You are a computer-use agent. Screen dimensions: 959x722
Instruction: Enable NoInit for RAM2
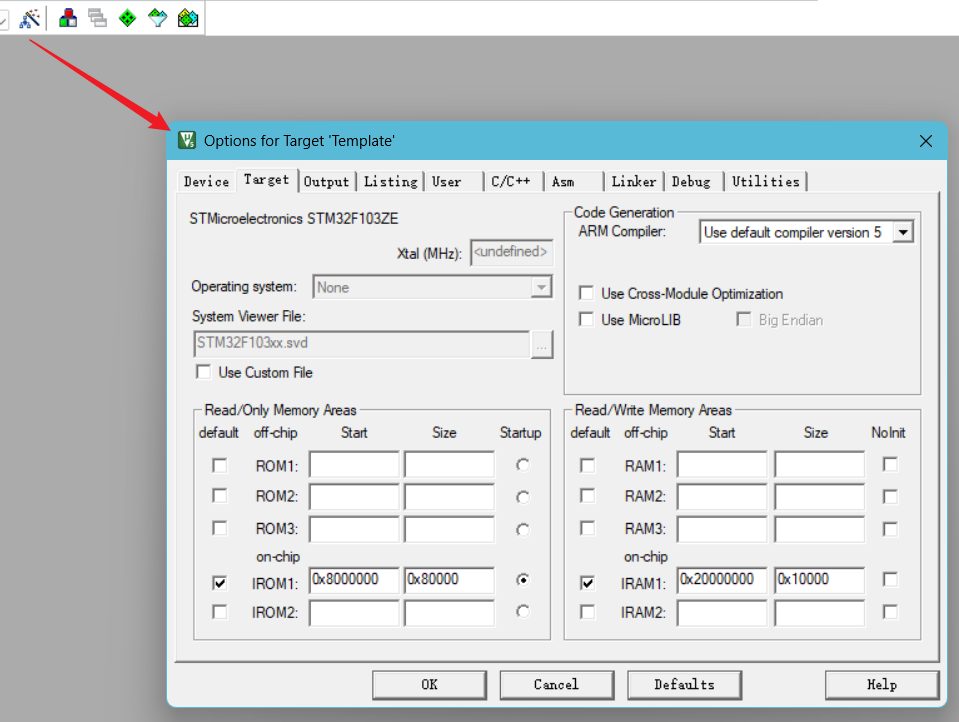point(890,496)
